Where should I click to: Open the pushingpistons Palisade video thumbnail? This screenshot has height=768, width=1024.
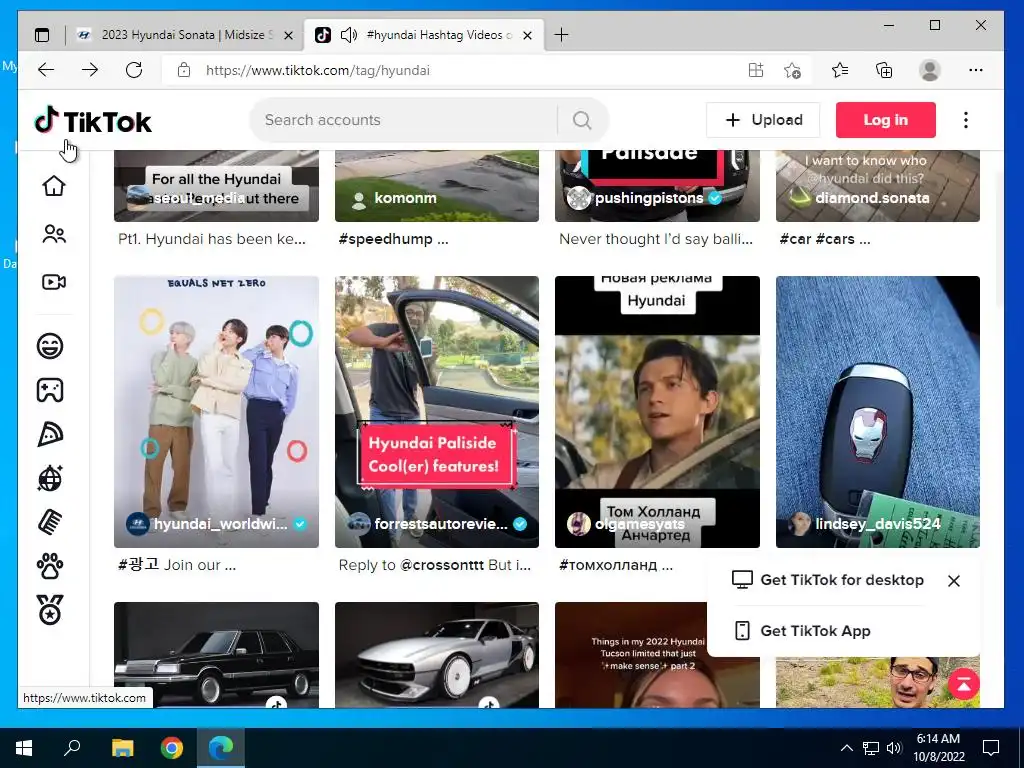tap(657, 186)
